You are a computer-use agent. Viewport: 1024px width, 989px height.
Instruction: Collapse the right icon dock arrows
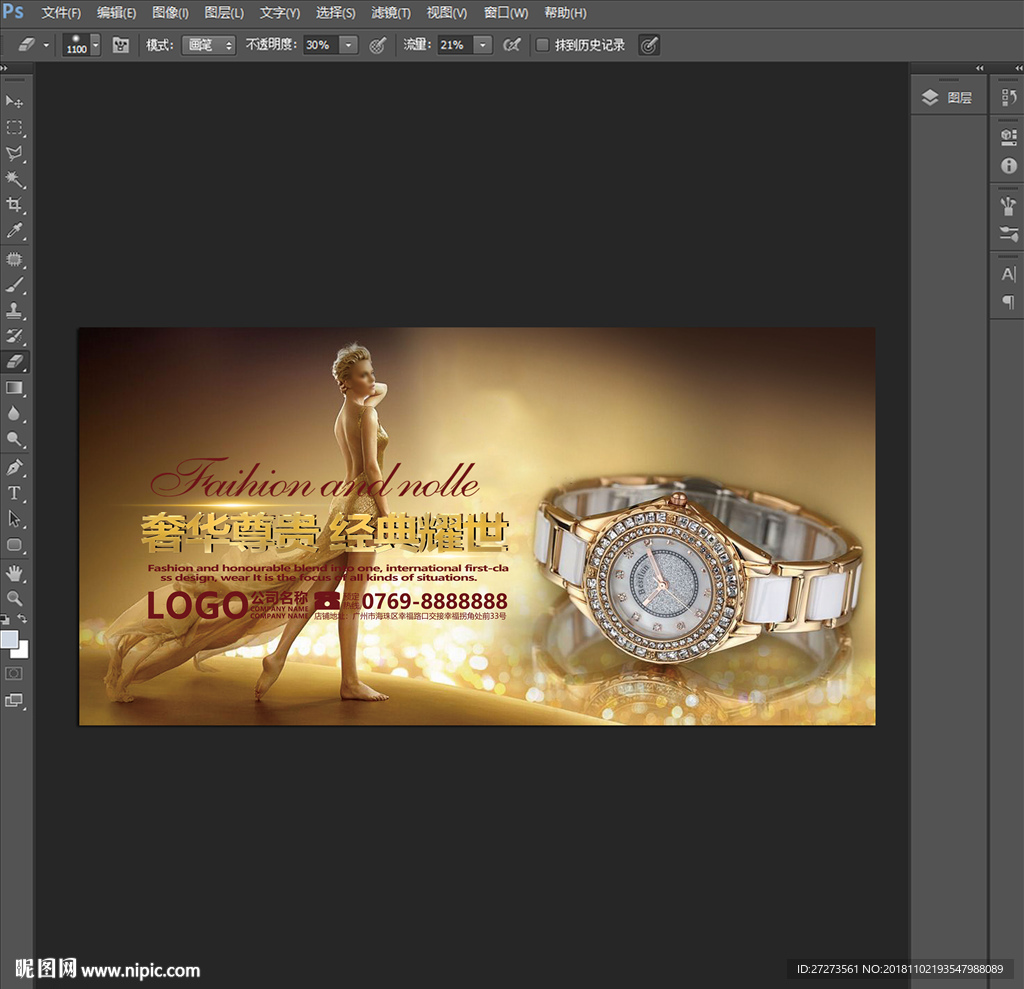1018,68
